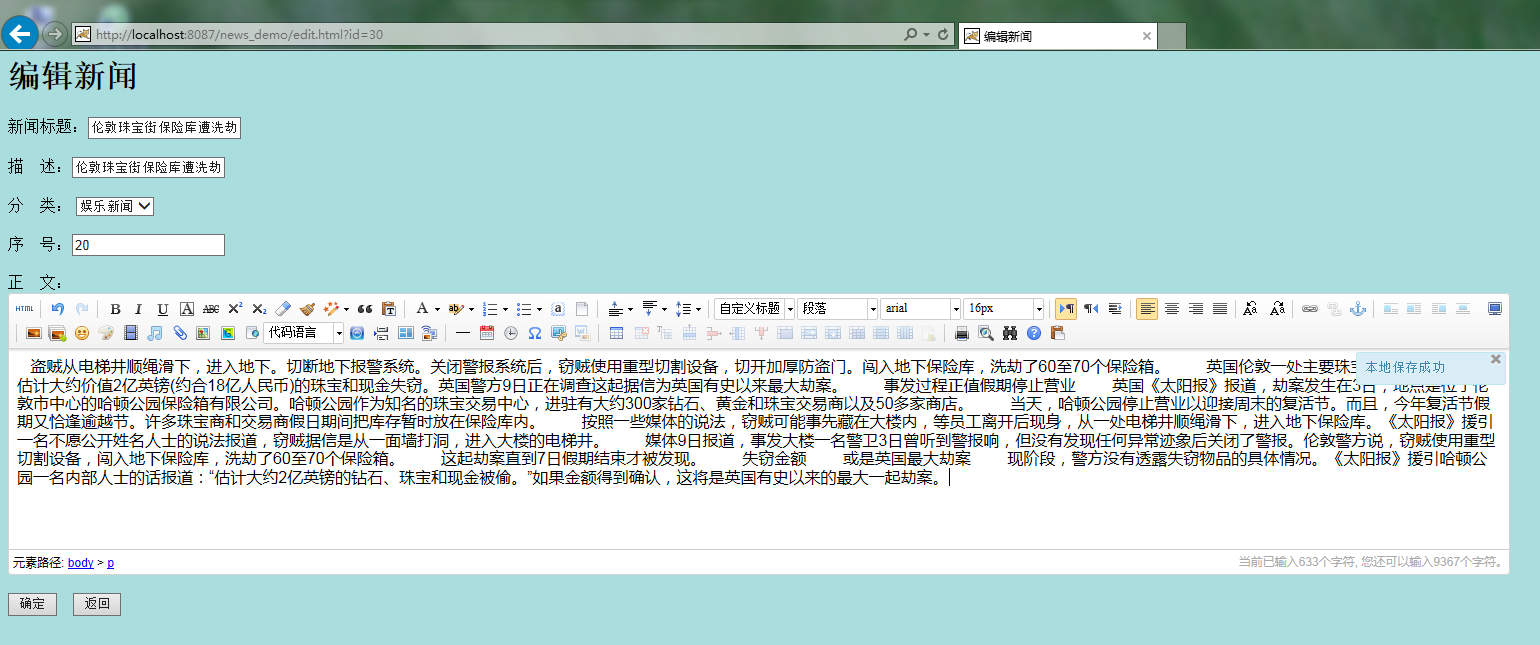Open find and replace binoculars icon
Screen dimensions: 1540x645
pyautogui.click(x=1010, y=332)
